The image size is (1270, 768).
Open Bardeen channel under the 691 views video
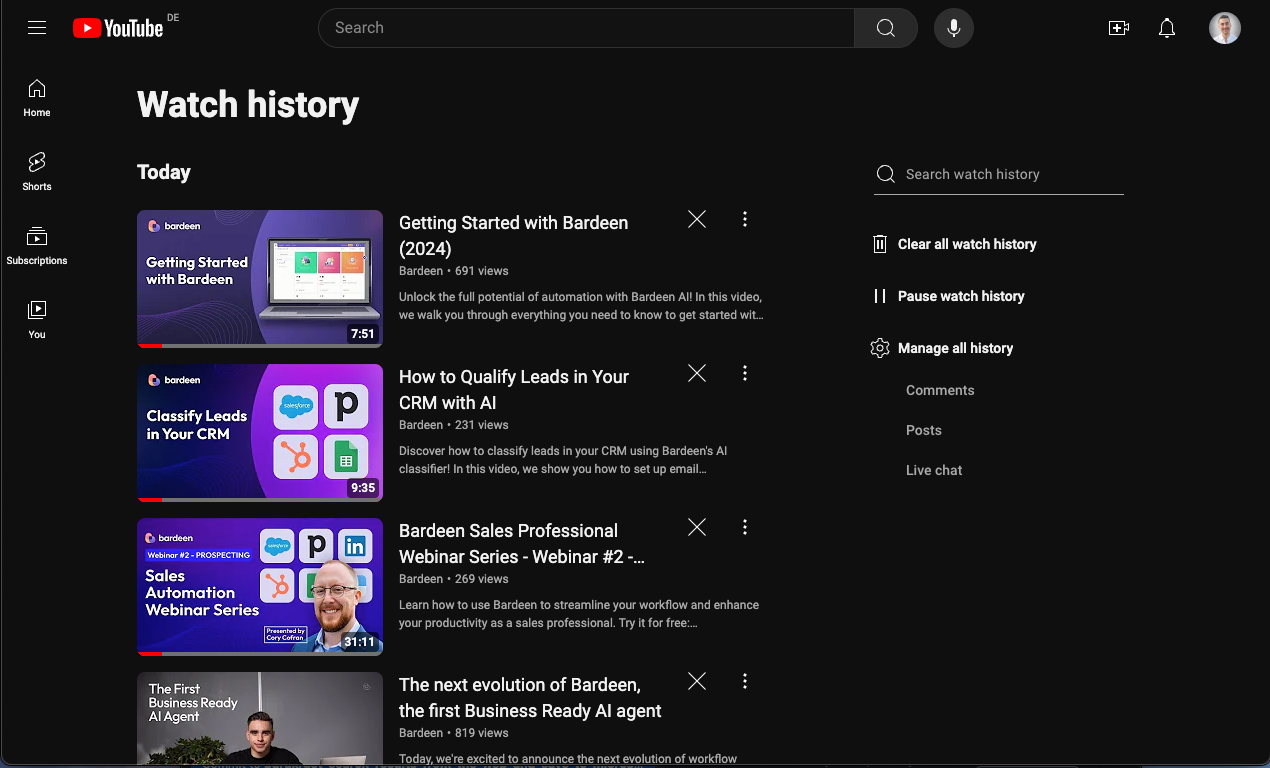click(x=420, y=271)
